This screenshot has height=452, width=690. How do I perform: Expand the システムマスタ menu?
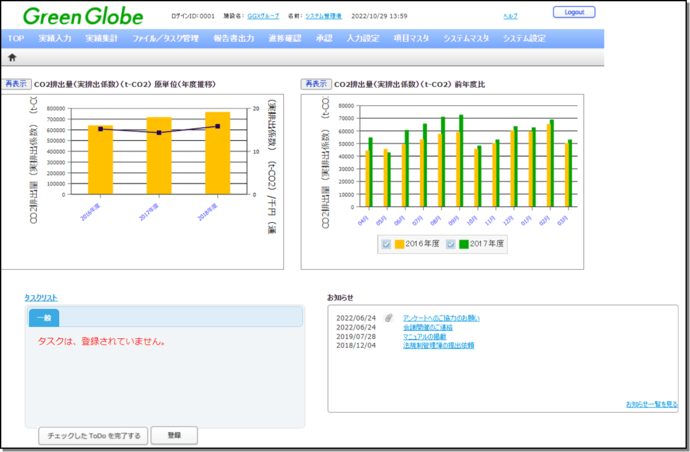[x=467, y=38]
